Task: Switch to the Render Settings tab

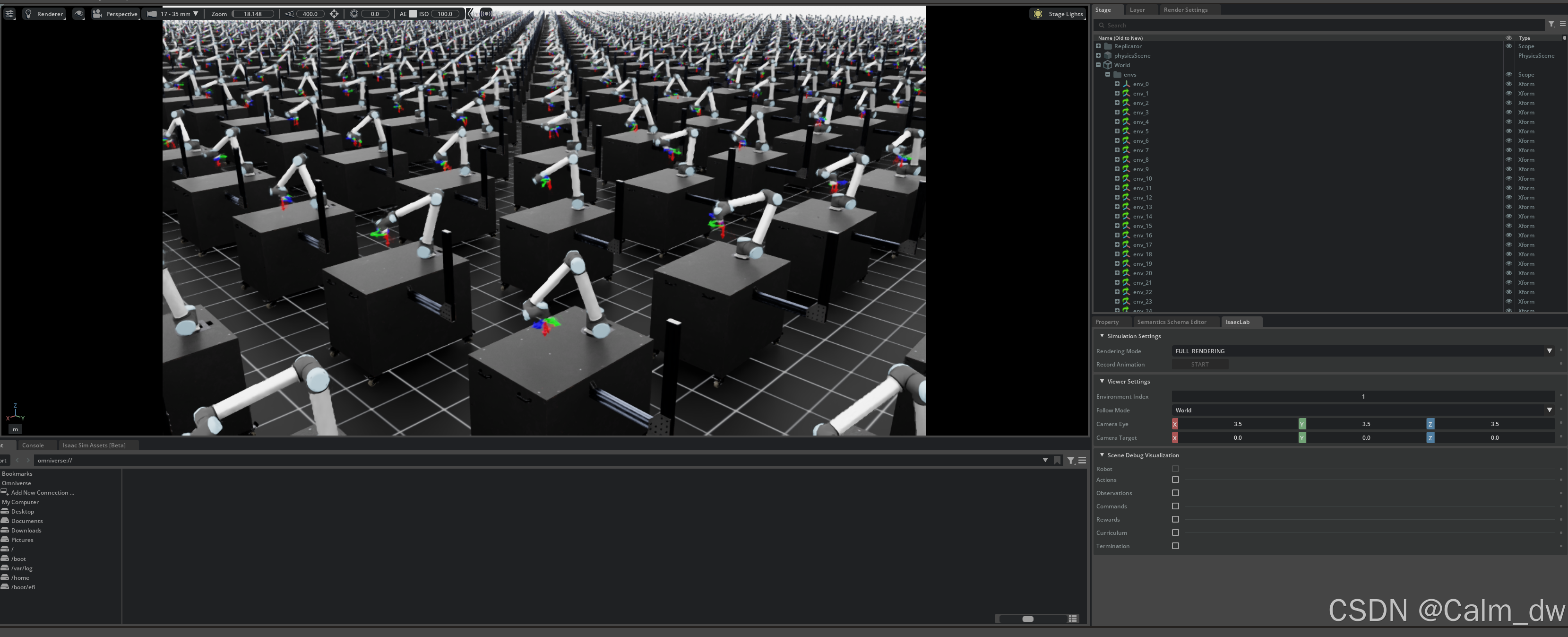Action: pos(1185,10)
